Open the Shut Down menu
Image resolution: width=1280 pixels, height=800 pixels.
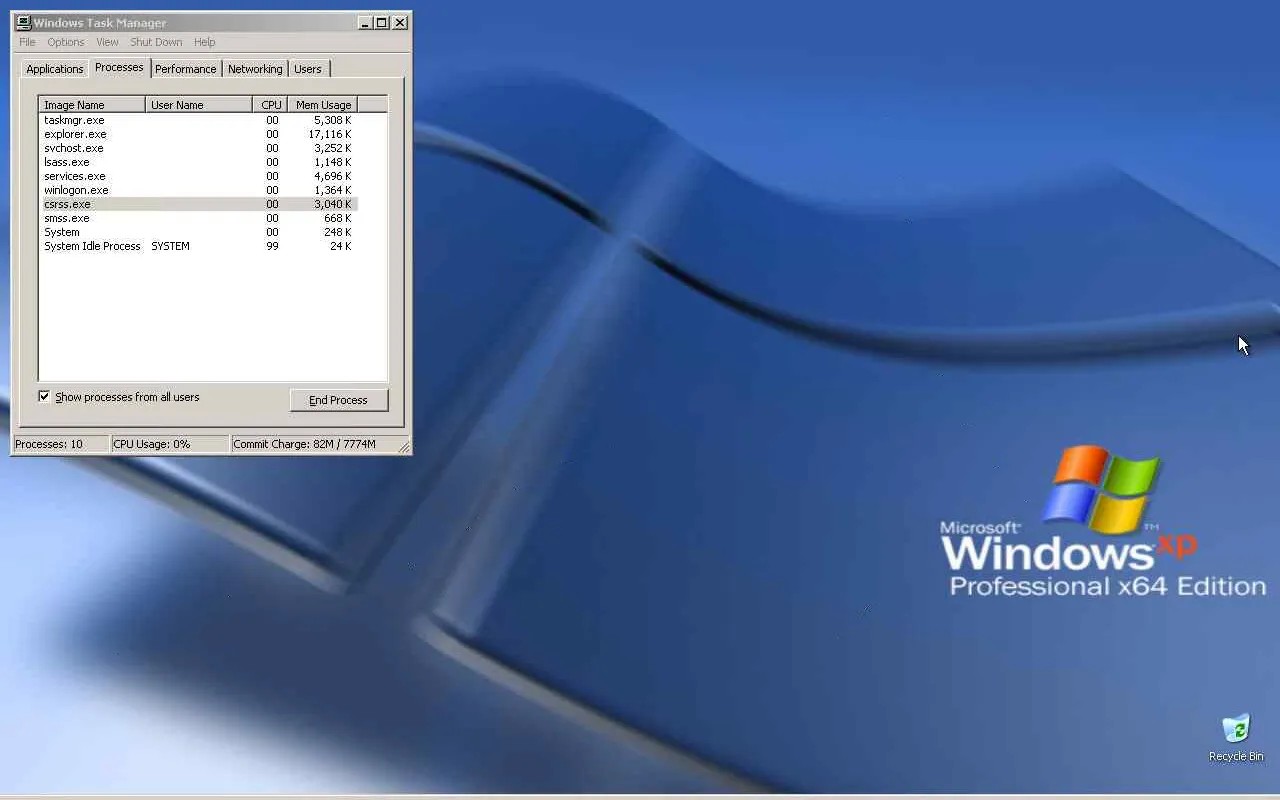click(x=156, y=42)
